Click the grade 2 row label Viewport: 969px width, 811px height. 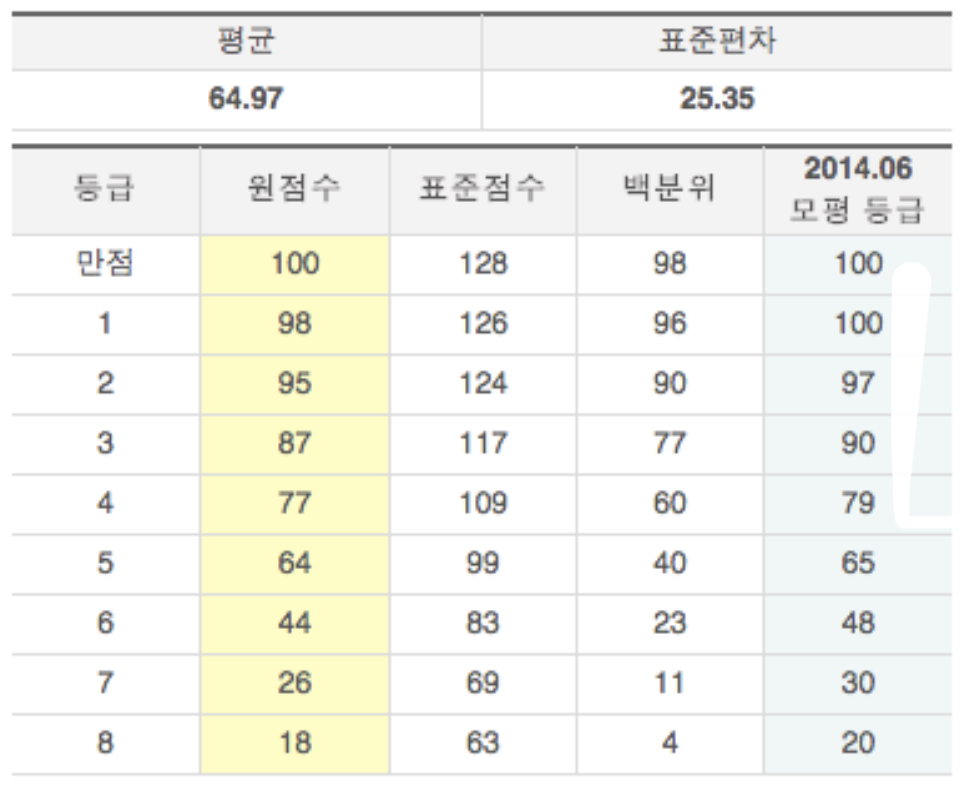point(105,384)
